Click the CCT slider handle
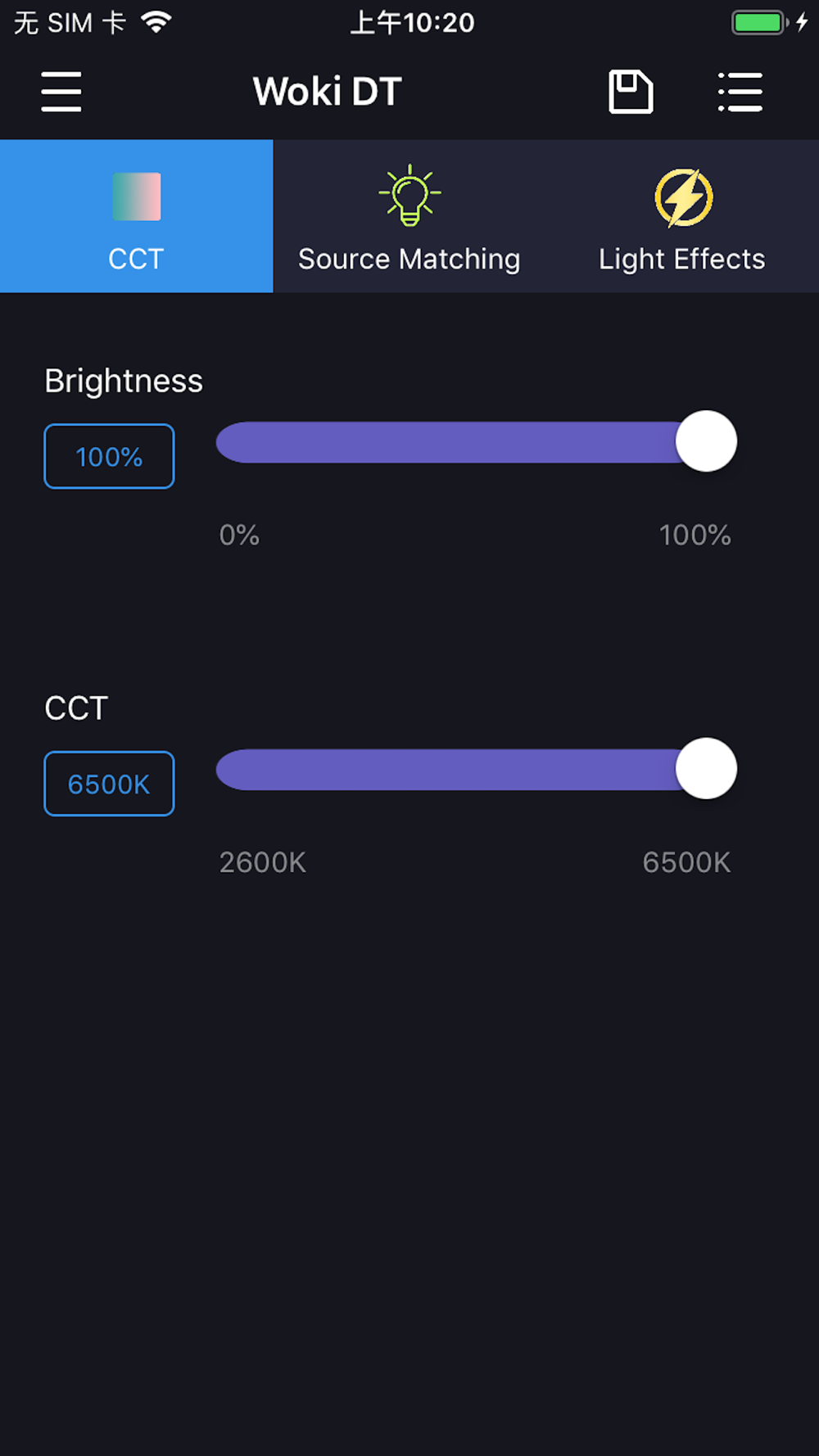Screen dimensions: 819x1456 coord(706,769)
